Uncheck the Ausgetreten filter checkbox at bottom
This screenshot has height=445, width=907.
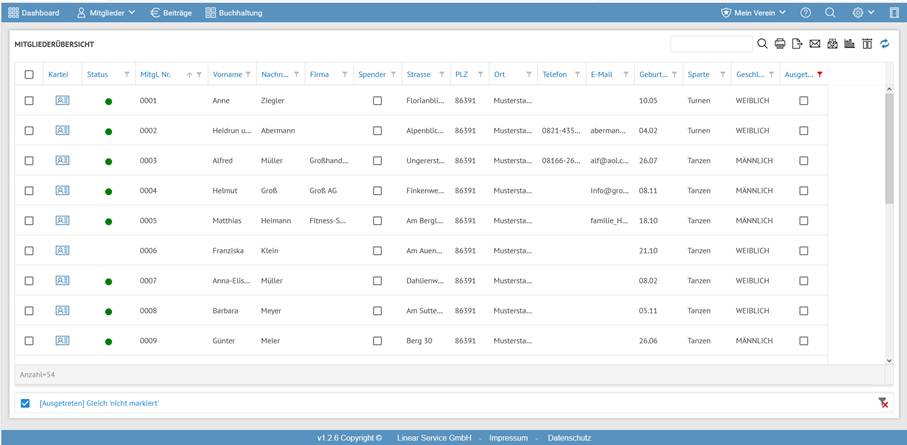[26, 403]
